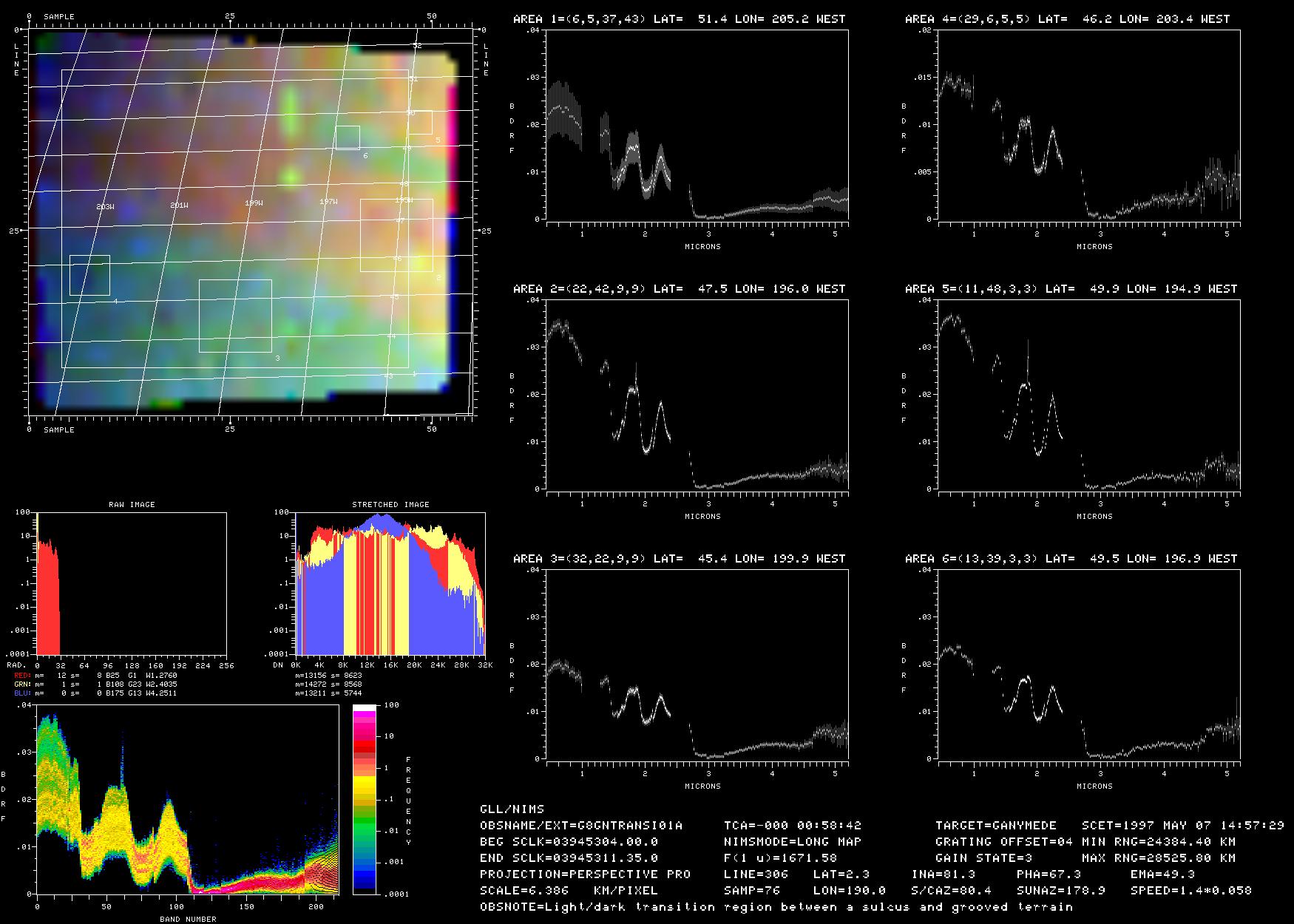Click the Area 2 region box on the map

click(x=396, y=235)
